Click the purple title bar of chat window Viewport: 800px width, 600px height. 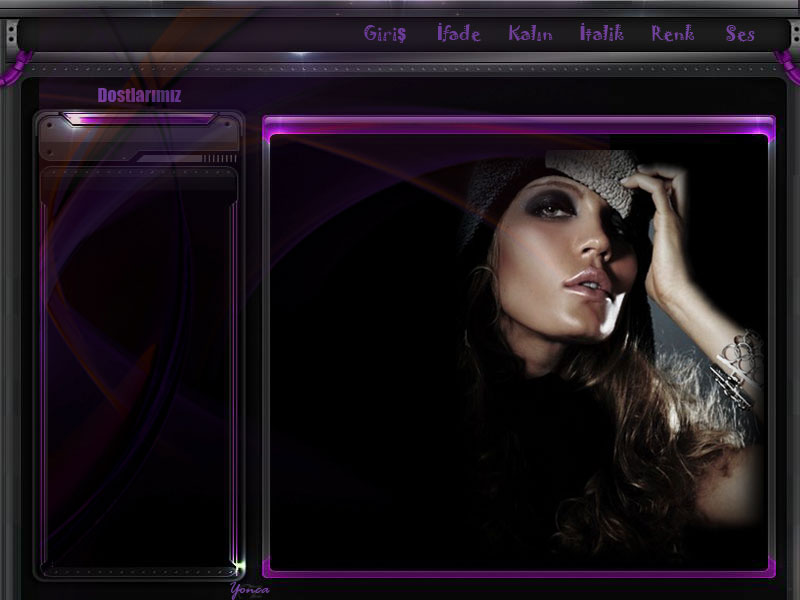(x=518, y=125)
